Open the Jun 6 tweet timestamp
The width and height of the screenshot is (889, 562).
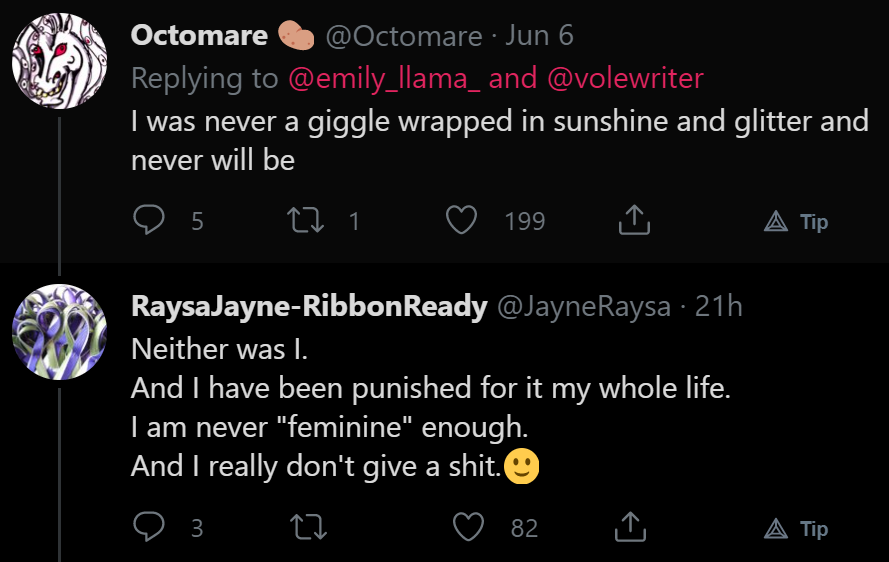(x=539, y=35)
